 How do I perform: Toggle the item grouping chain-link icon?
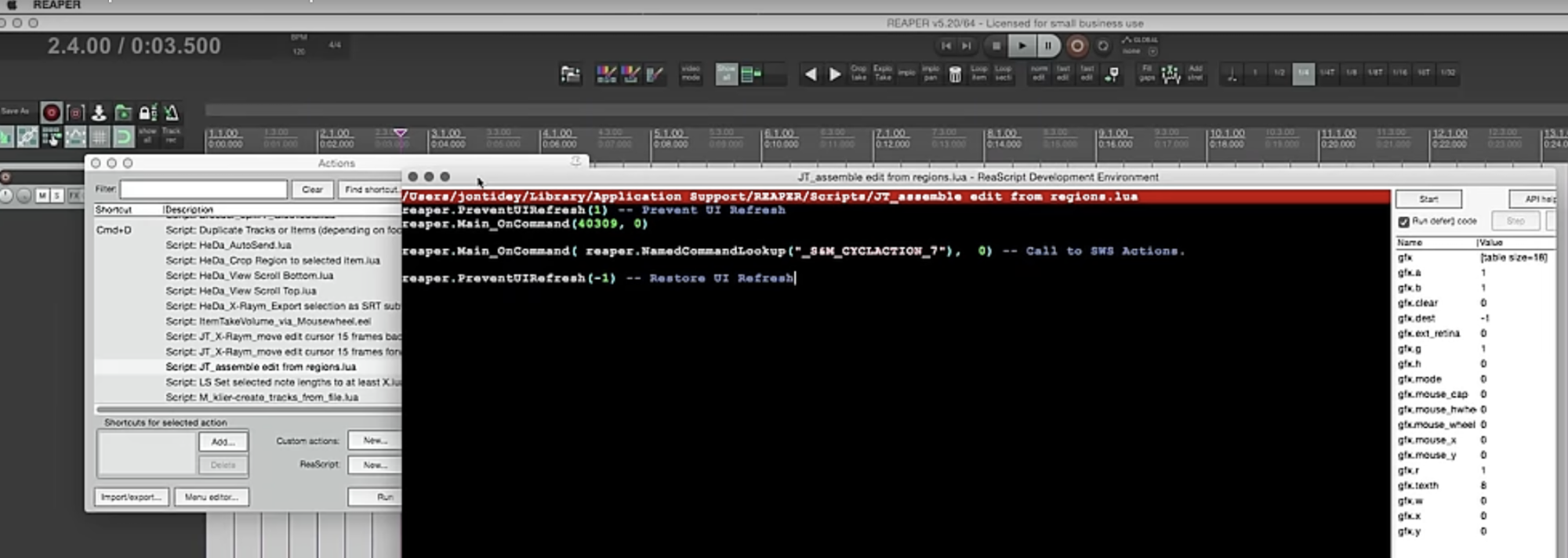click(27, 138)
